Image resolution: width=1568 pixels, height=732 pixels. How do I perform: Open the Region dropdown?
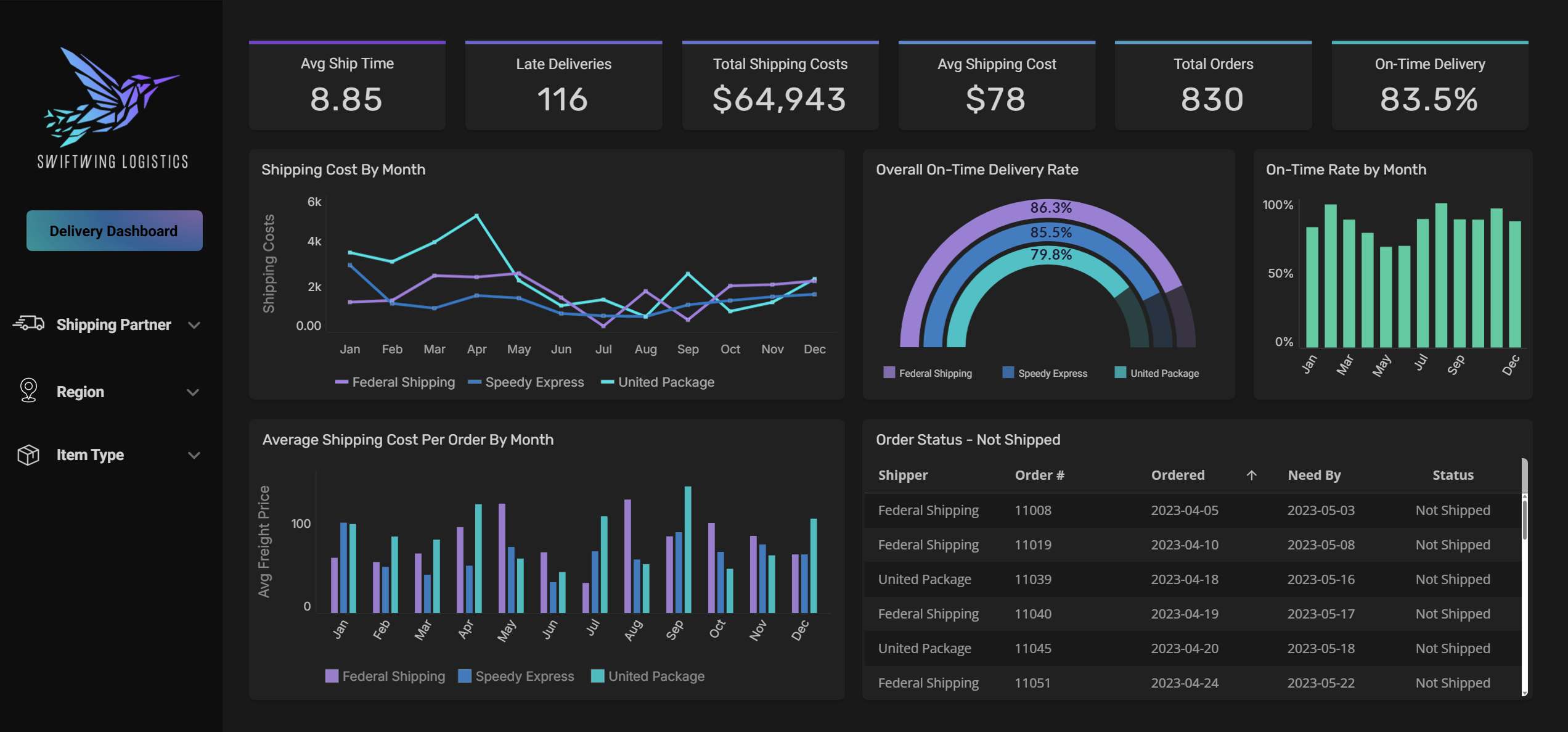[x=193, y=392]
